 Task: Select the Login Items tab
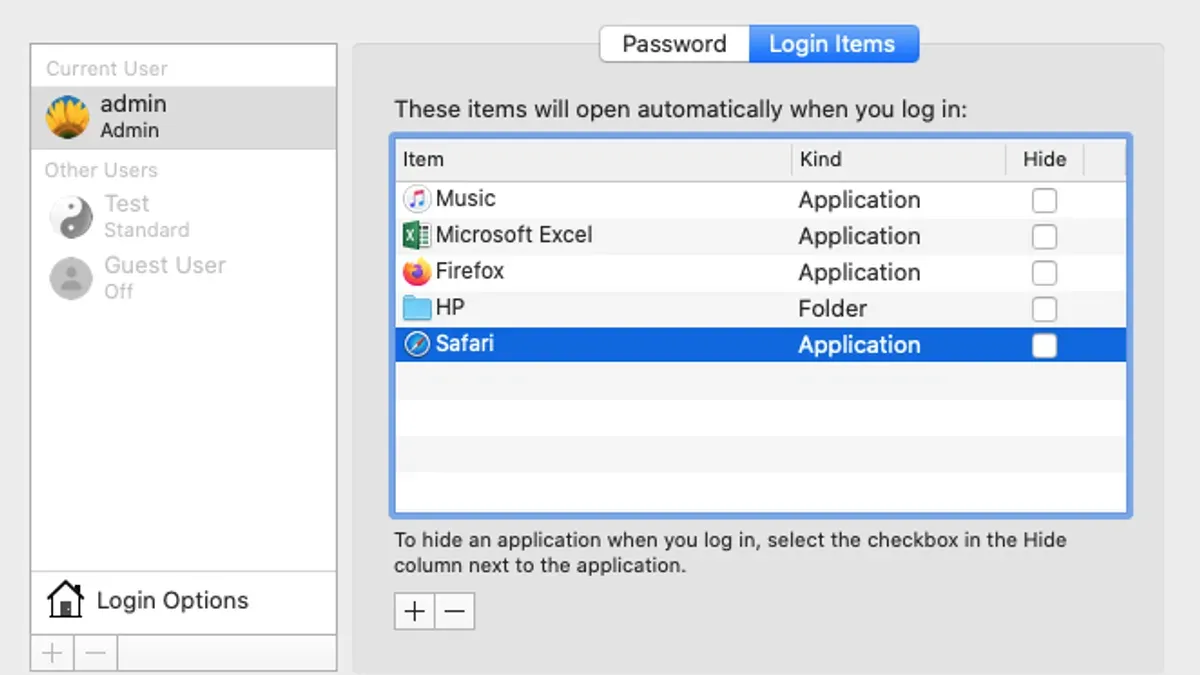(x=832, y=44)
